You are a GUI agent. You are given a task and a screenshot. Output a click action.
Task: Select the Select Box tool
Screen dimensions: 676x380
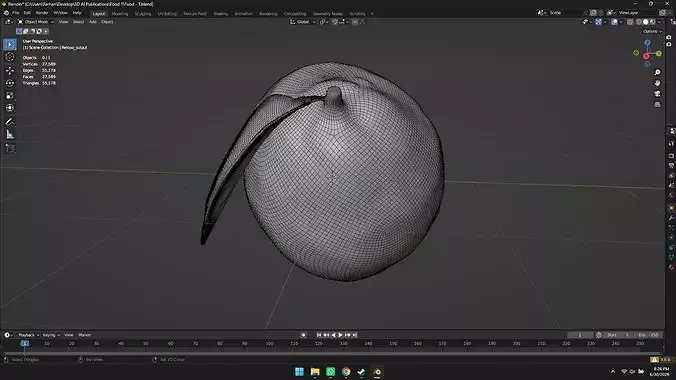tap(10, 44)
